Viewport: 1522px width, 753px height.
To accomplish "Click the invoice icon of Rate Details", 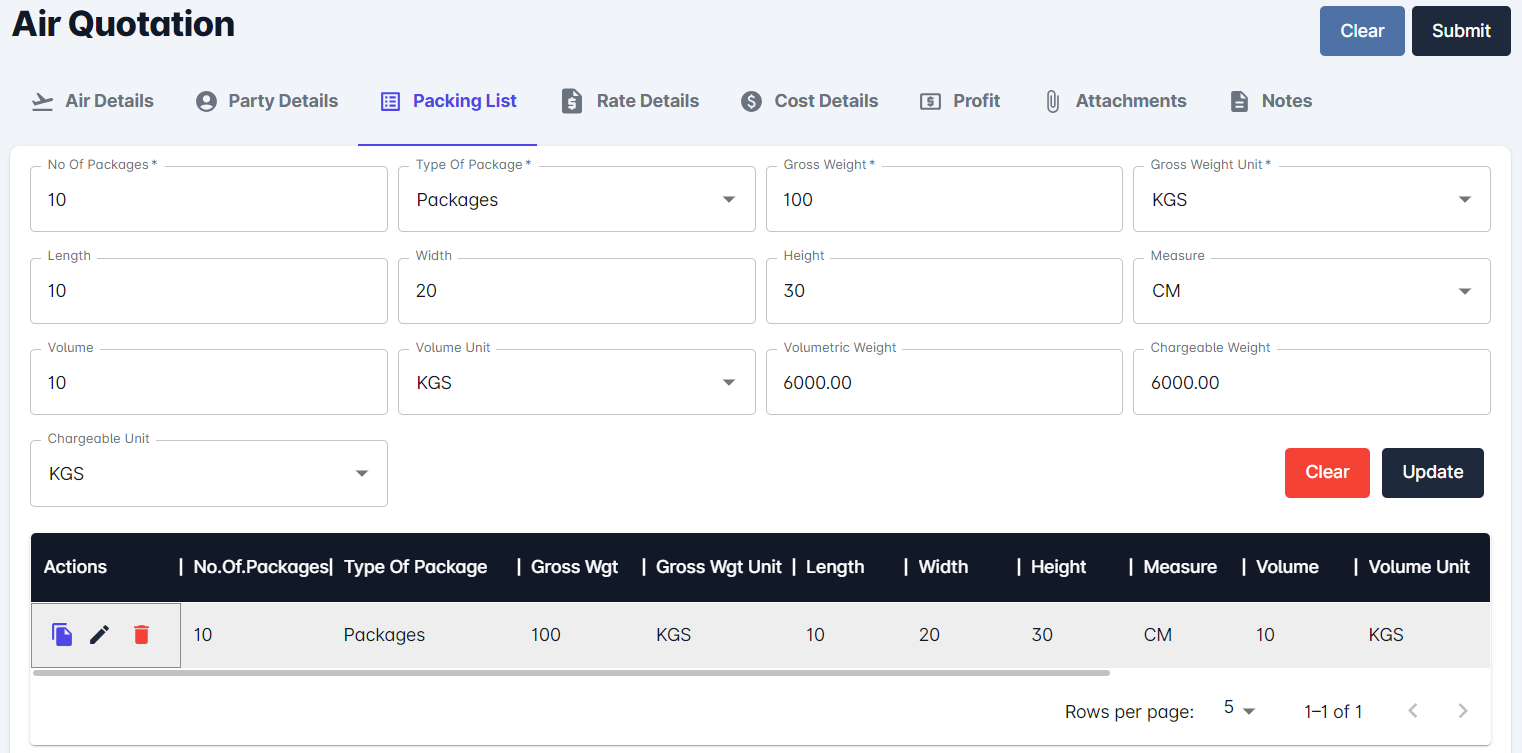I will [572, 101].
